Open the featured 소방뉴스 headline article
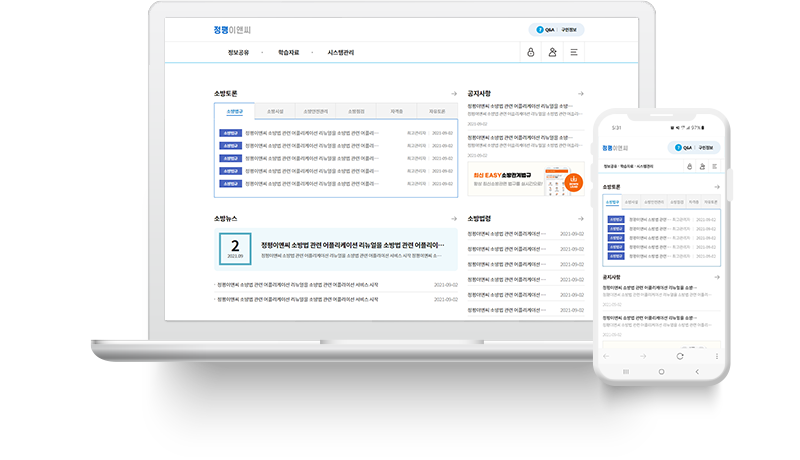Screen dimensions: 800x460 tap(352, 245)
